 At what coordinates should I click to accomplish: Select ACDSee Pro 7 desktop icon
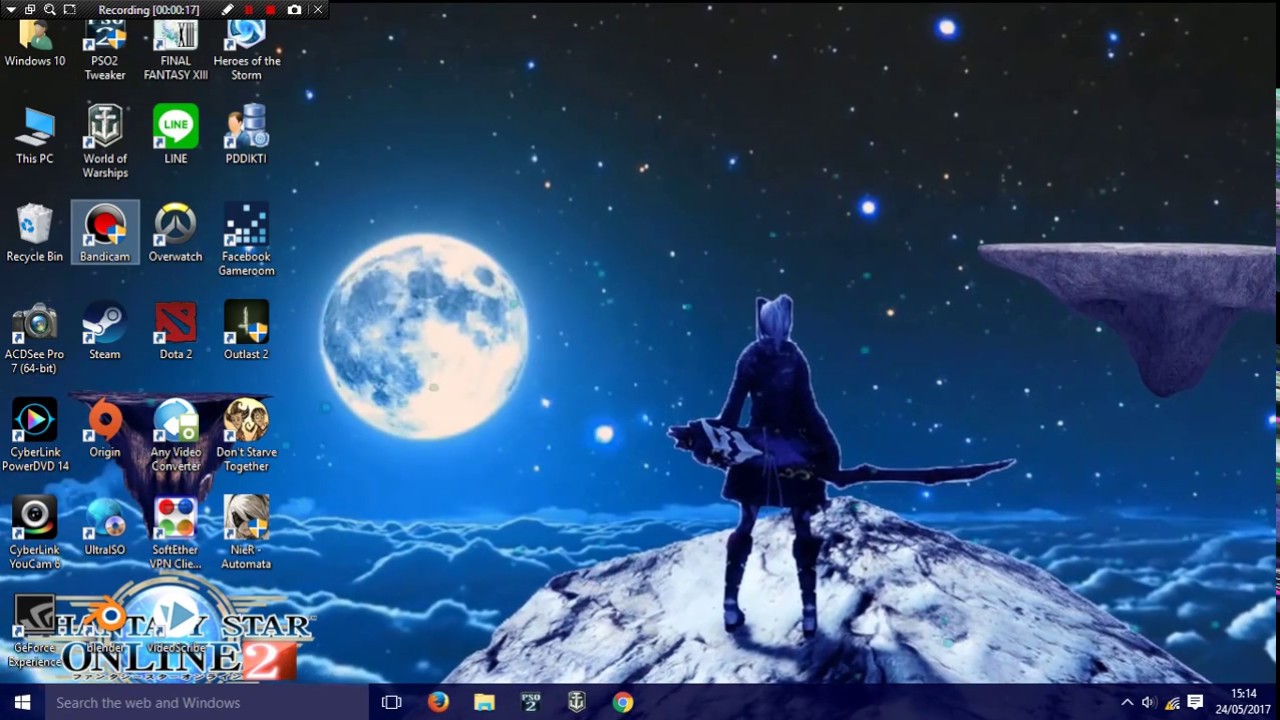click(x=34, y=338)
